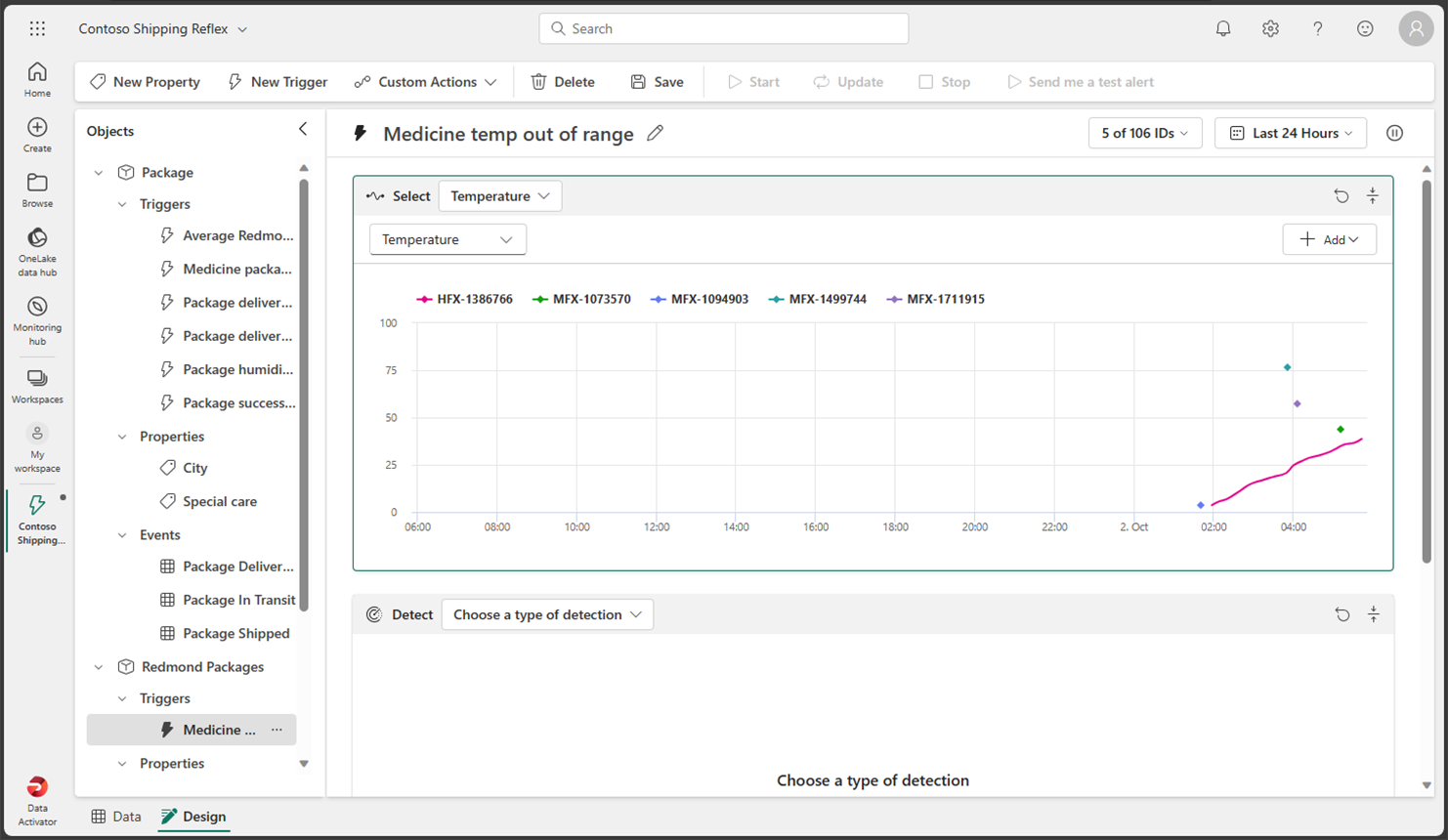
Task: Open more options for Medicine trigger
Action: point(277,730)
